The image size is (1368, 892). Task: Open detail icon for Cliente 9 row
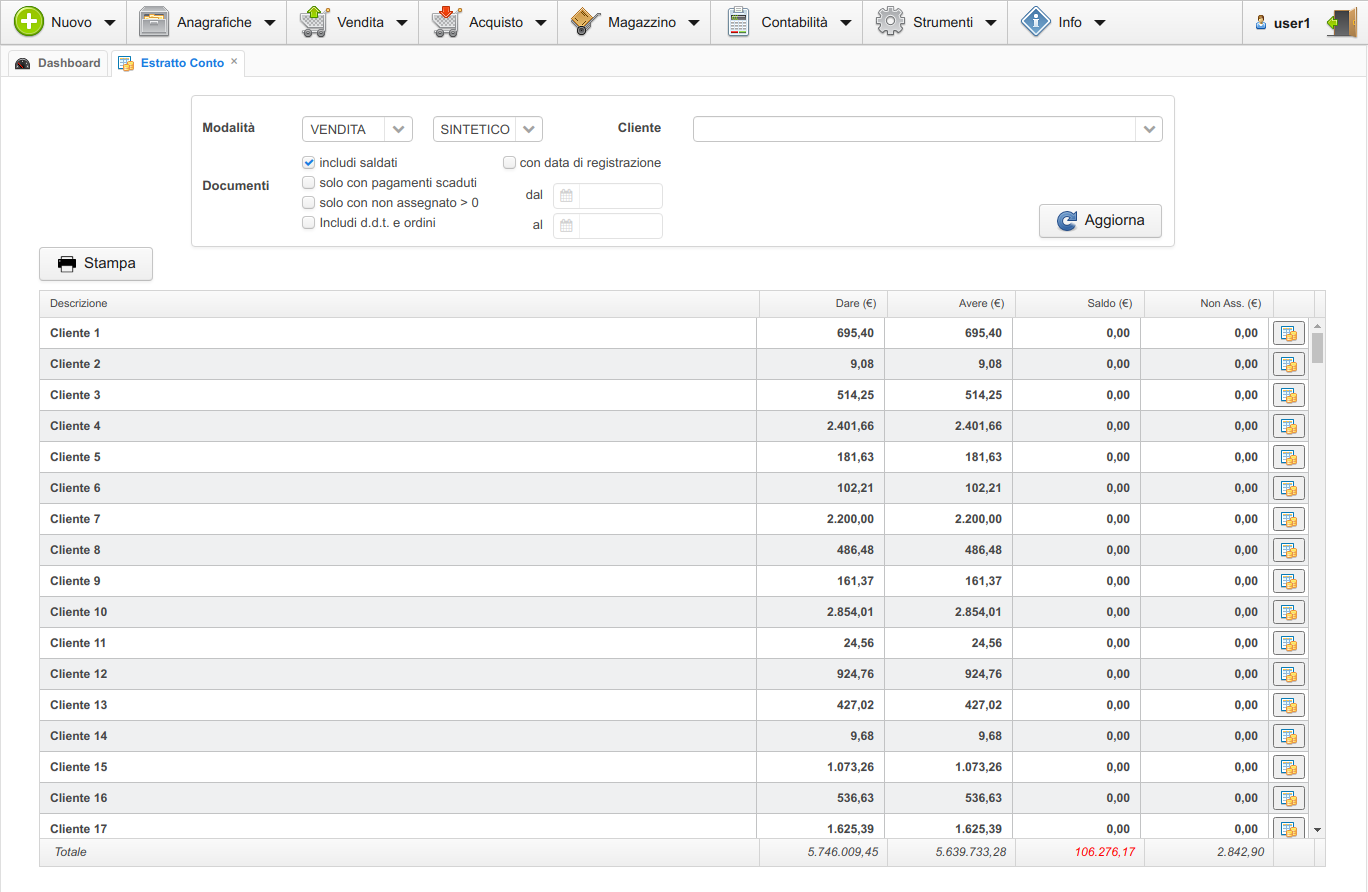pos(1289,581)
